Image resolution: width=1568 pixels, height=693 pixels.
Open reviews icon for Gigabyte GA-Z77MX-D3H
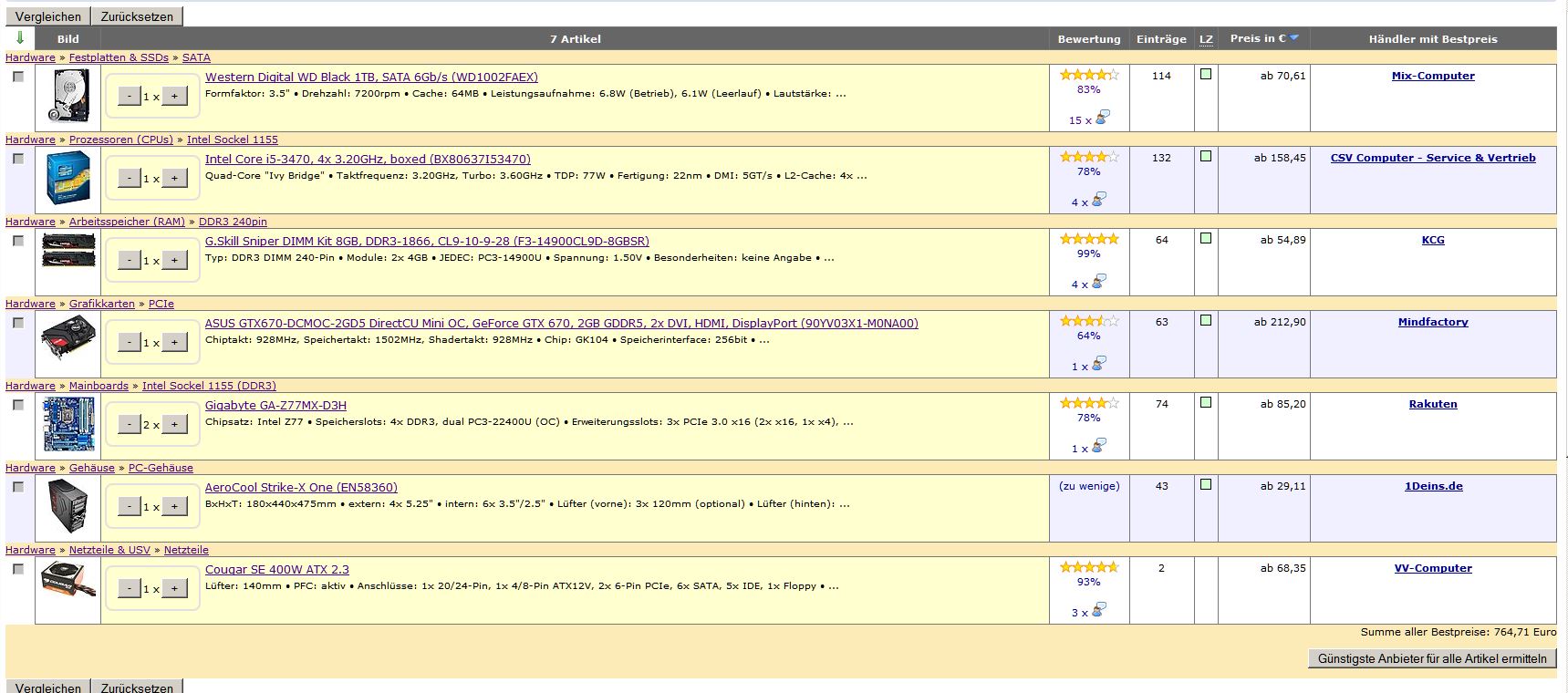point(1099,446)
